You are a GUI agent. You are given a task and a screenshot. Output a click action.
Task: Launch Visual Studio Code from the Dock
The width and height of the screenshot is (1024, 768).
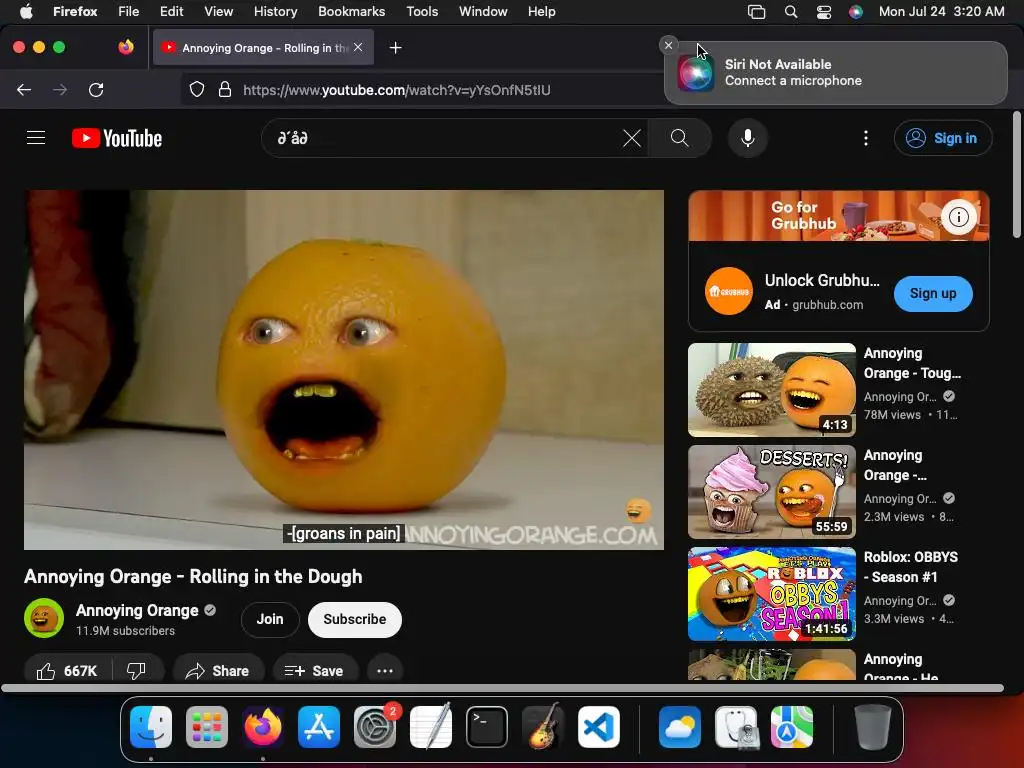click(x=599, y=726)
